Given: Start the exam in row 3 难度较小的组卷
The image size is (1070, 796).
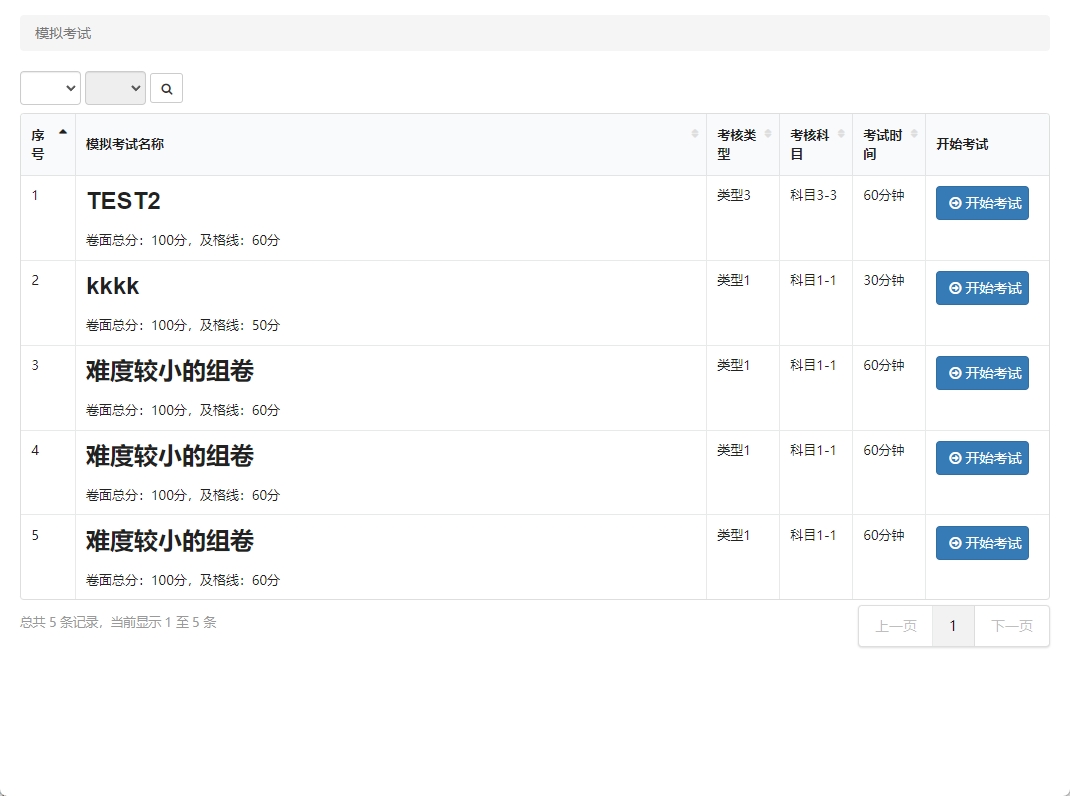Looking at the screenshot, I should click(x=982, y=373).
